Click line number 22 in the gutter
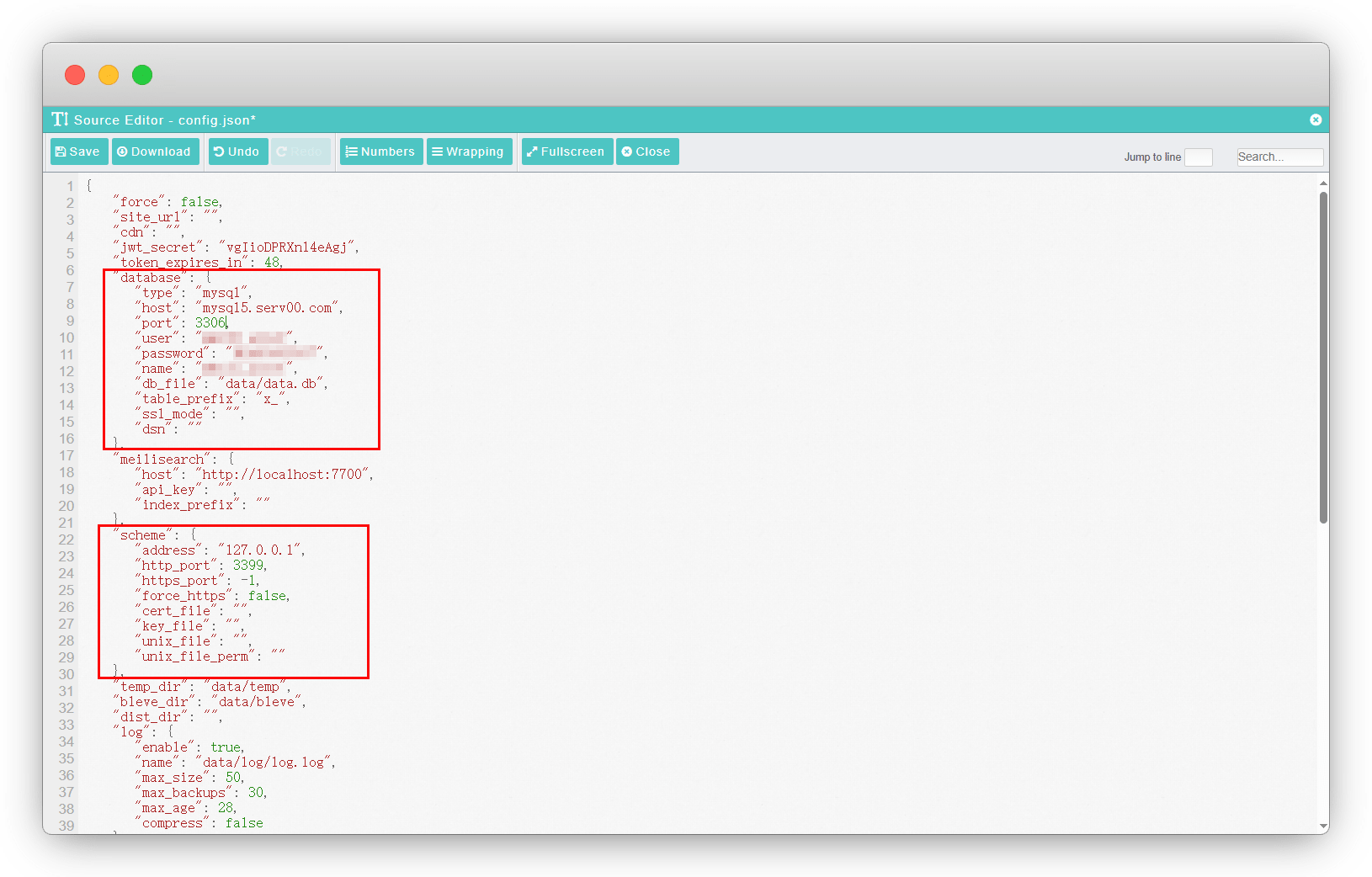 [66, 539]
